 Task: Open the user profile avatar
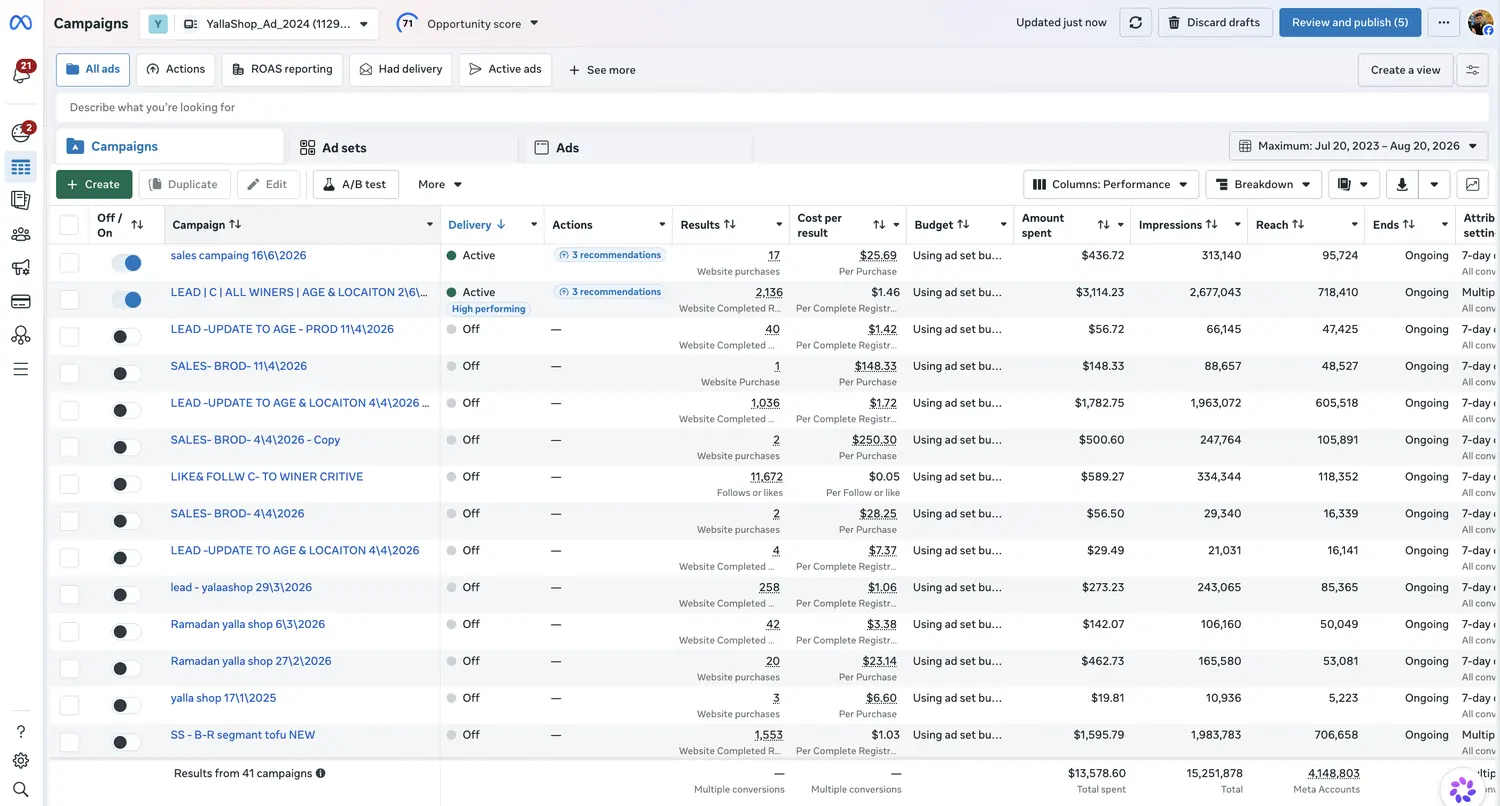(x=1480, y=23)
